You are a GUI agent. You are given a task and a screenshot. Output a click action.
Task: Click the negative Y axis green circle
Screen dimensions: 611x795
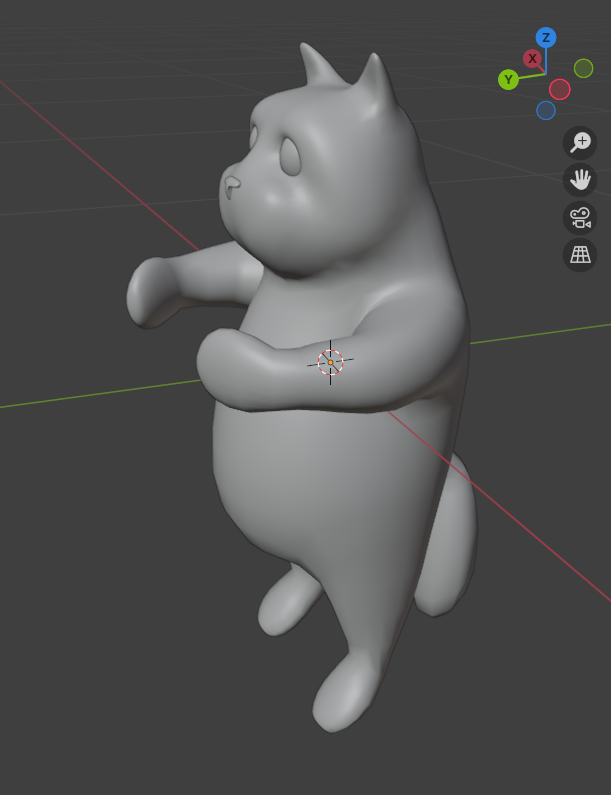[x=583, y=68]
